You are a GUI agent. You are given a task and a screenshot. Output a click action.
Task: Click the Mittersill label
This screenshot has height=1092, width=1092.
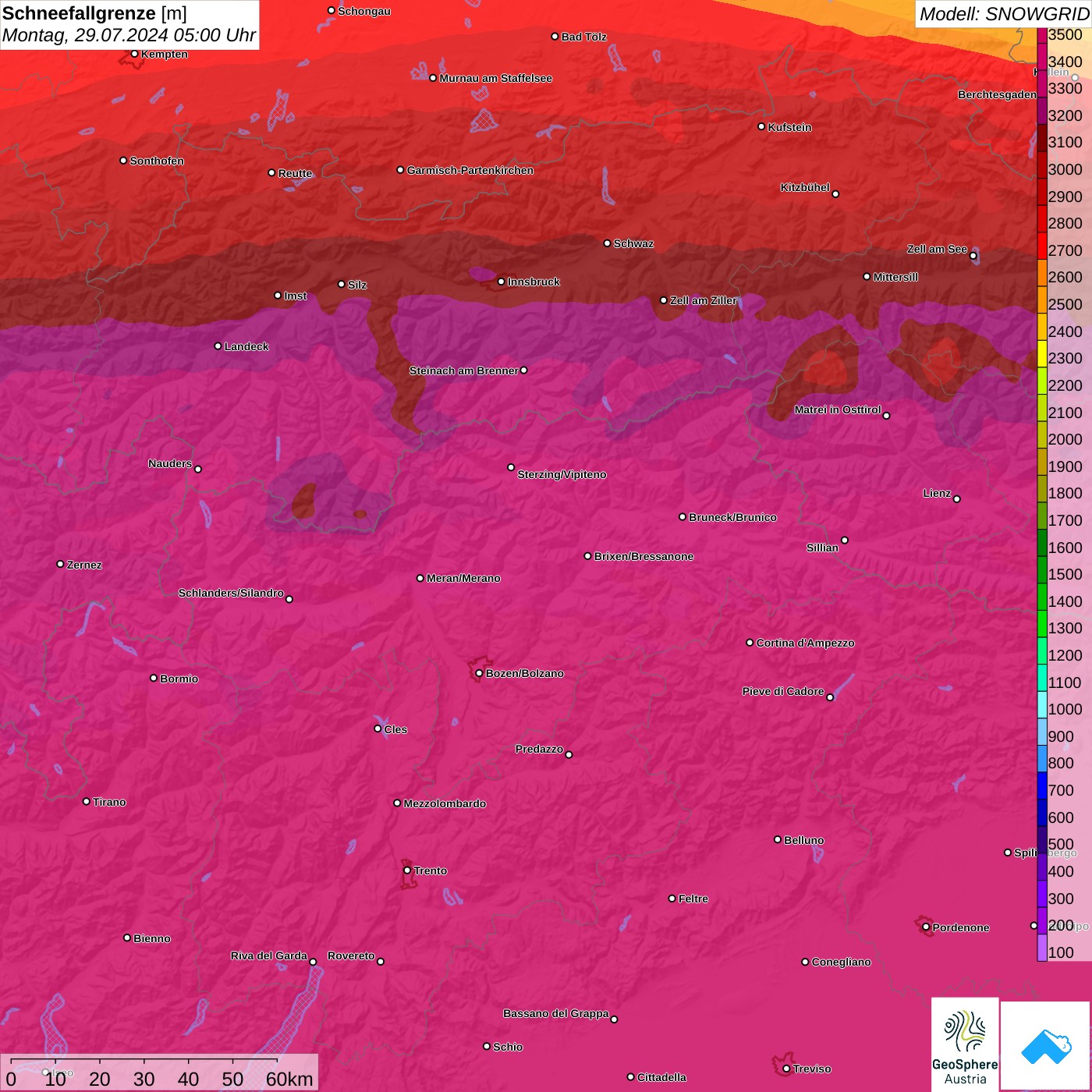(895, 277)
